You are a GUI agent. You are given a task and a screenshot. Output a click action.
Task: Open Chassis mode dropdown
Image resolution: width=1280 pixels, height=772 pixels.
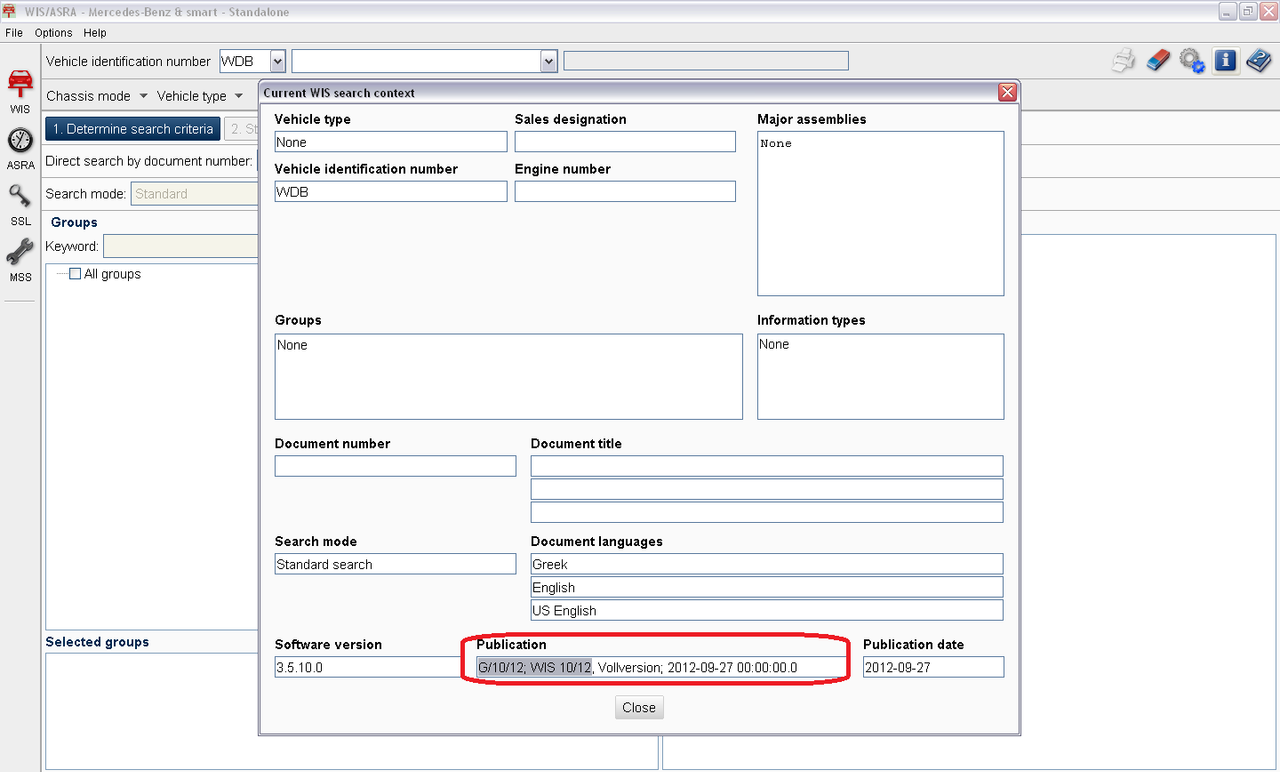tap(97, 96)
